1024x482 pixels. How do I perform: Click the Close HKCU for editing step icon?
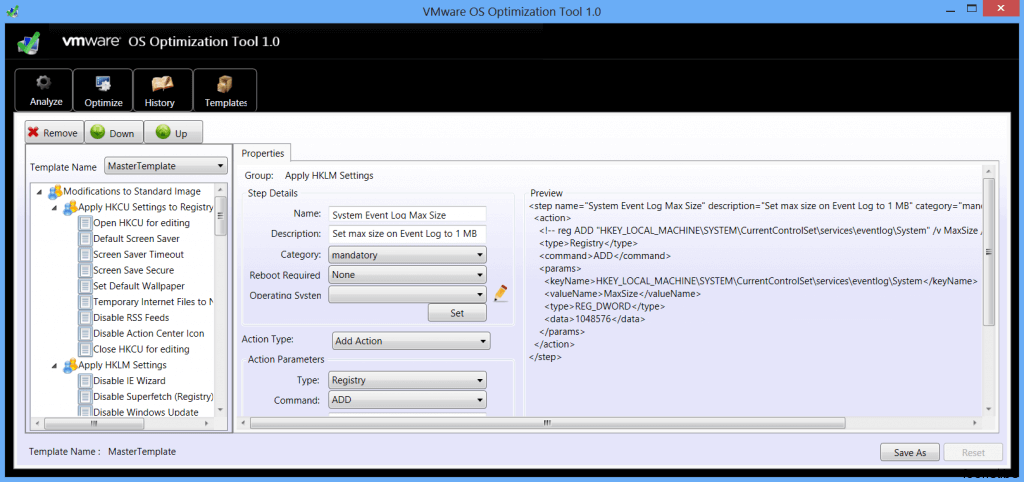click(84, 349)
